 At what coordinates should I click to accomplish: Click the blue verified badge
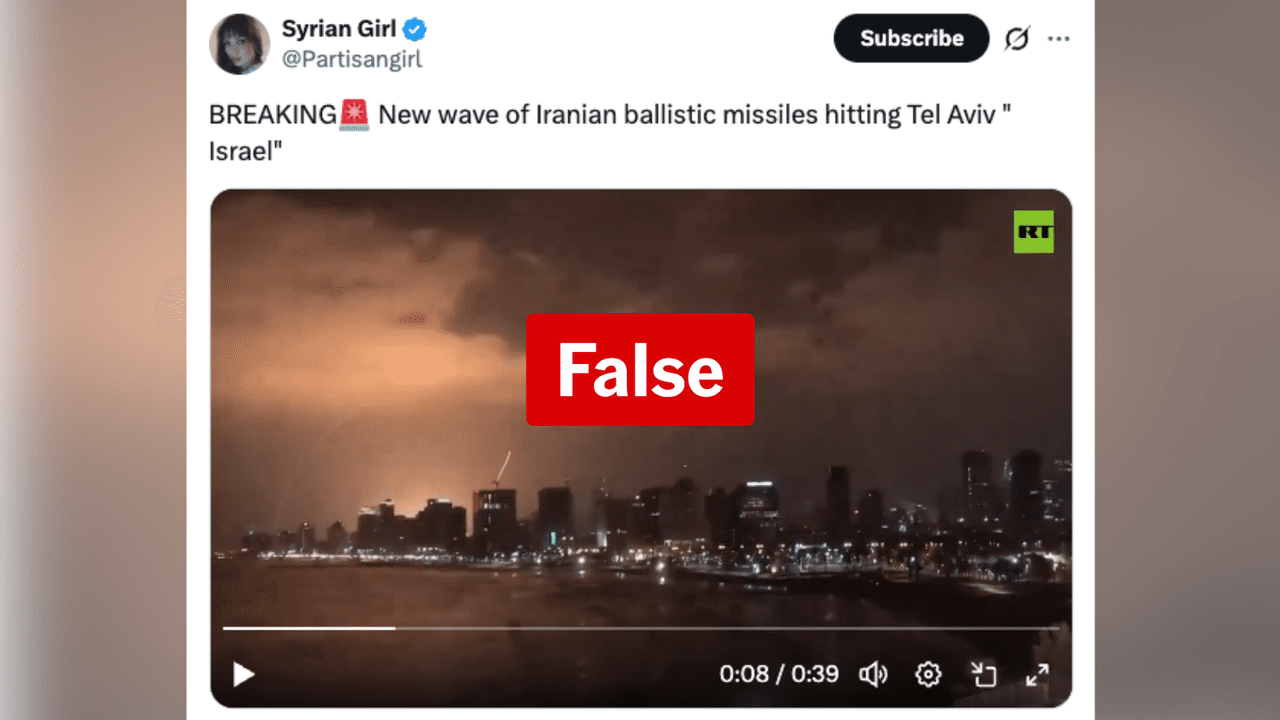[415, 29]
